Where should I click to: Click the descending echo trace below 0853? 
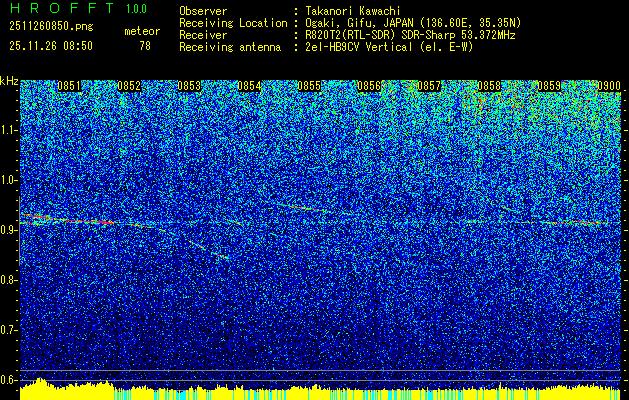[209, 249]
